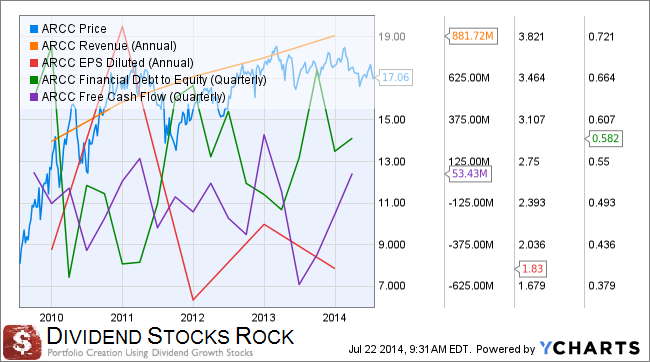Click the 2010 x-axis label

coord(51,318)
